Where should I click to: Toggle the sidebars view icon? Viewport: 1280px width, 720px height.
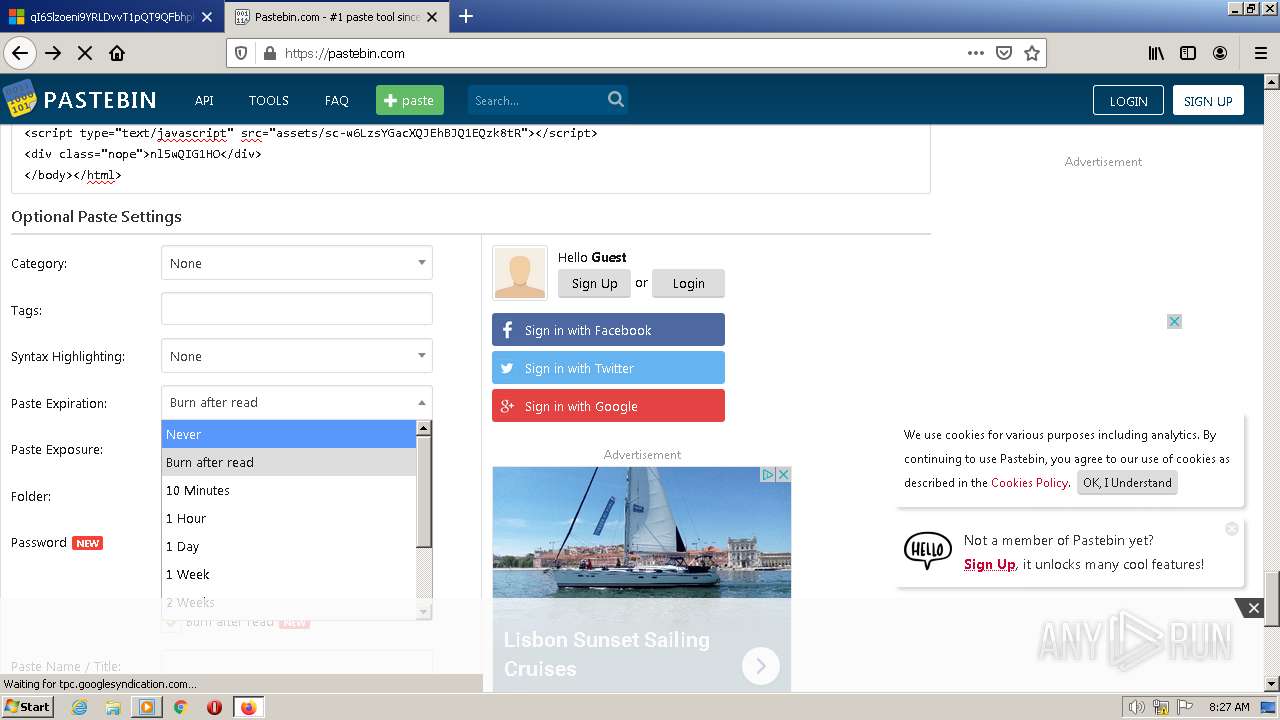tap(1188, 53)
